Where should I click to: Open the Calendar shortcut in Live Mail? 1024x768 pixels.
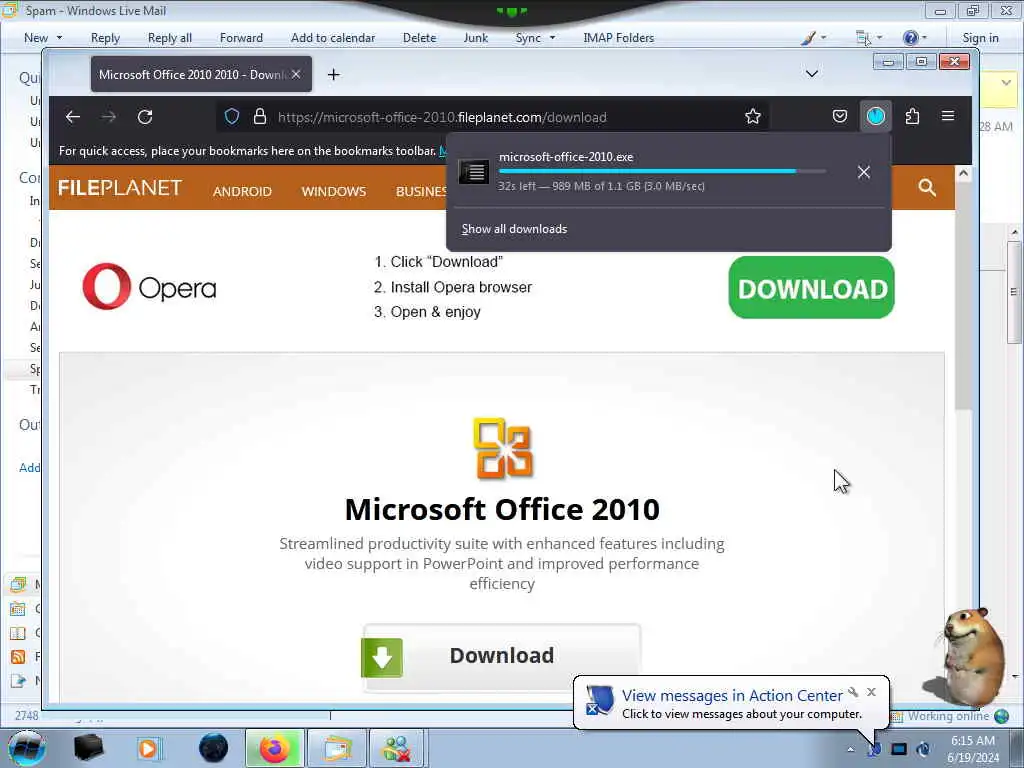[18, 609]
